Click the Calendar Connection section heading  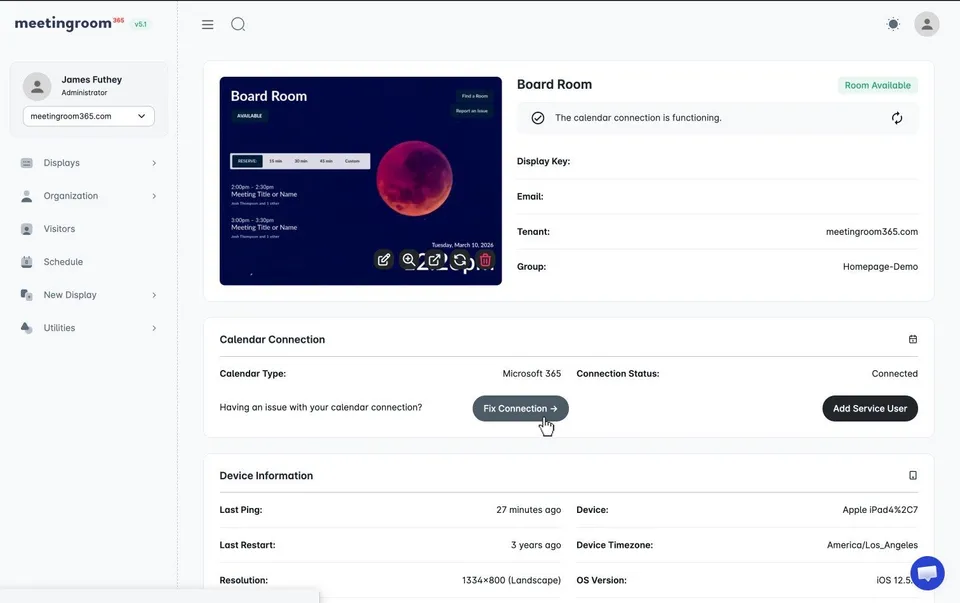click(x=272, y=340)
